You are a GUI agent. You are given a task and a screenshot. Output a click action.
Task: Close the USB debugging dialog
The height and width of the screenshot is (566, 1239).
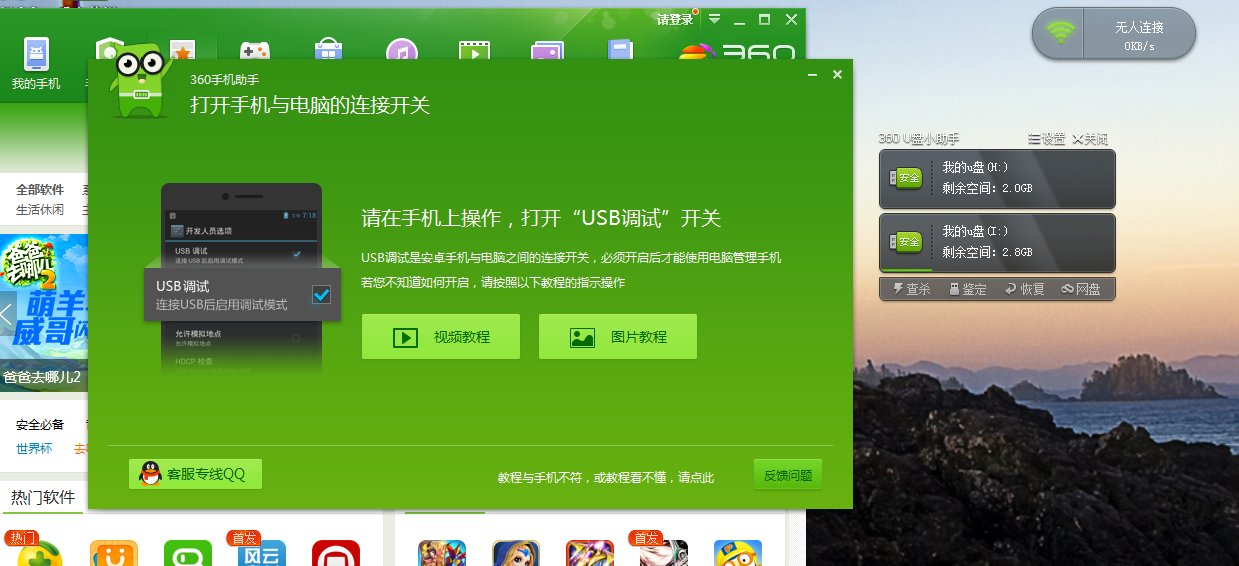coord(837,75)
